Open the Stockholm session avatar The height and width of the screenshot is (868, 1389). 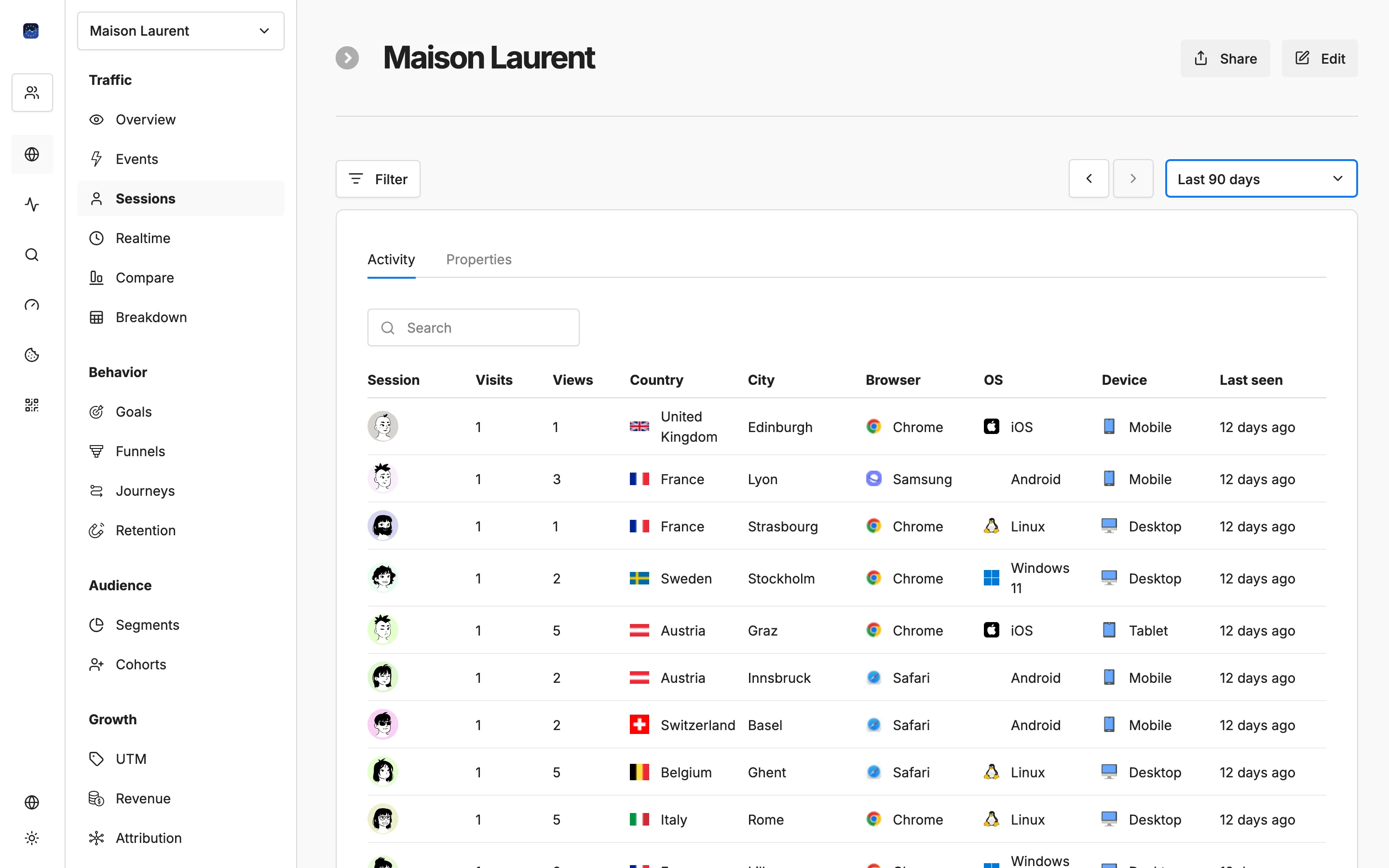383,578
